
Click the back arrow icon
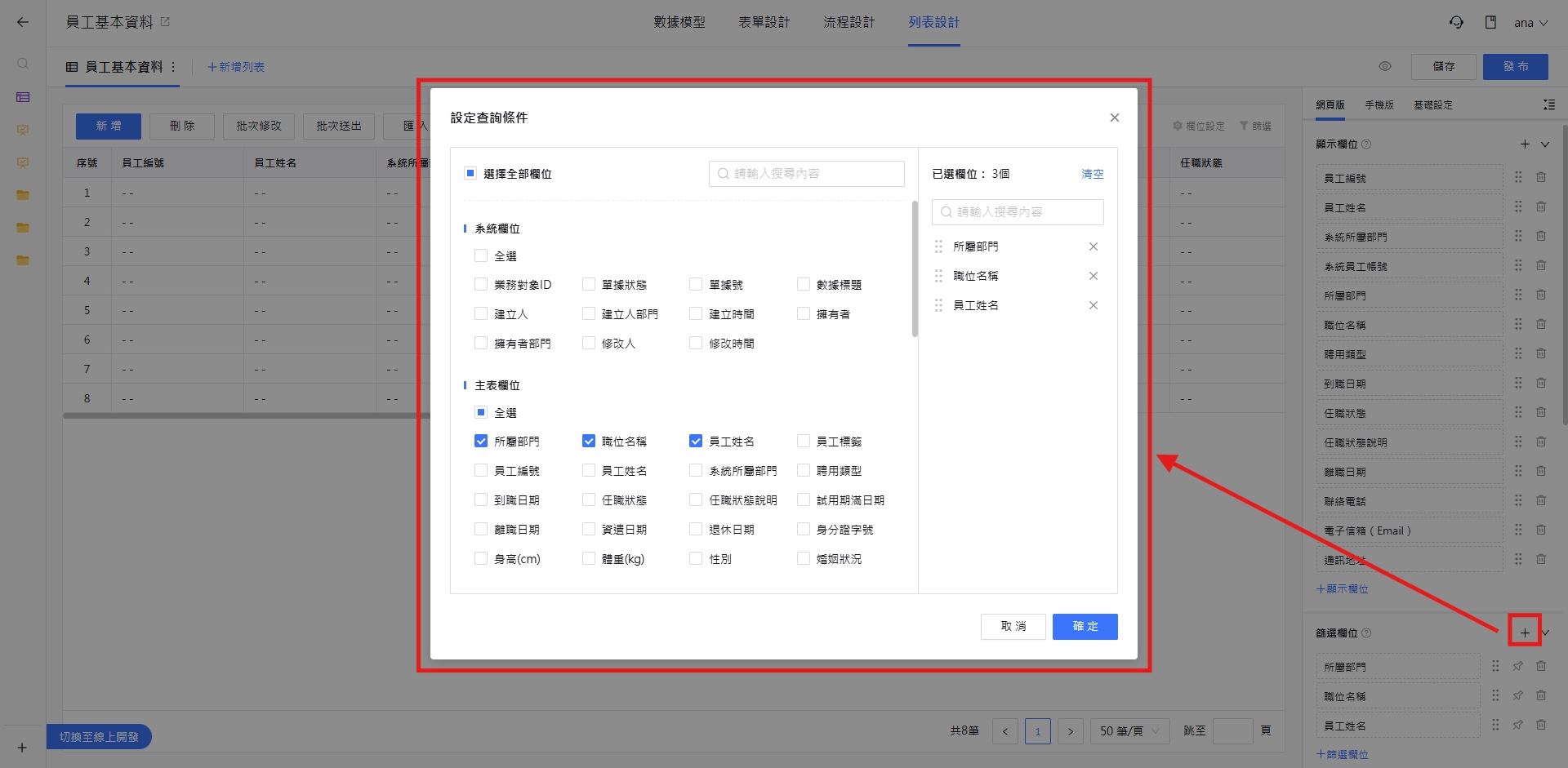[x=23, y=22]
